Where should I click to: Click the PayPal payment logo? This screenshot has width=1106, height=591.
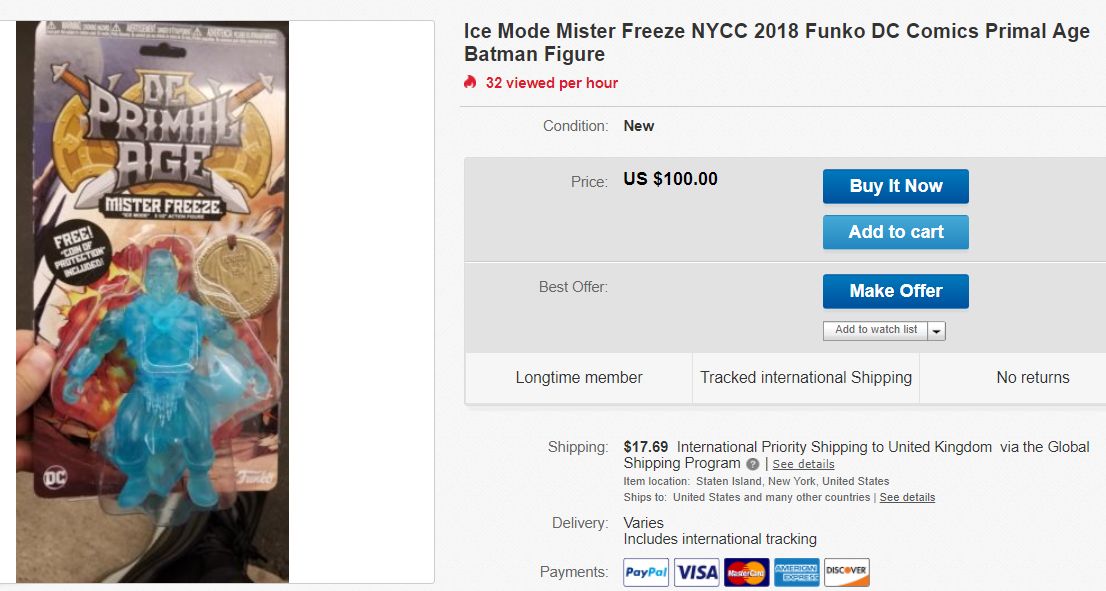point(646,572)
